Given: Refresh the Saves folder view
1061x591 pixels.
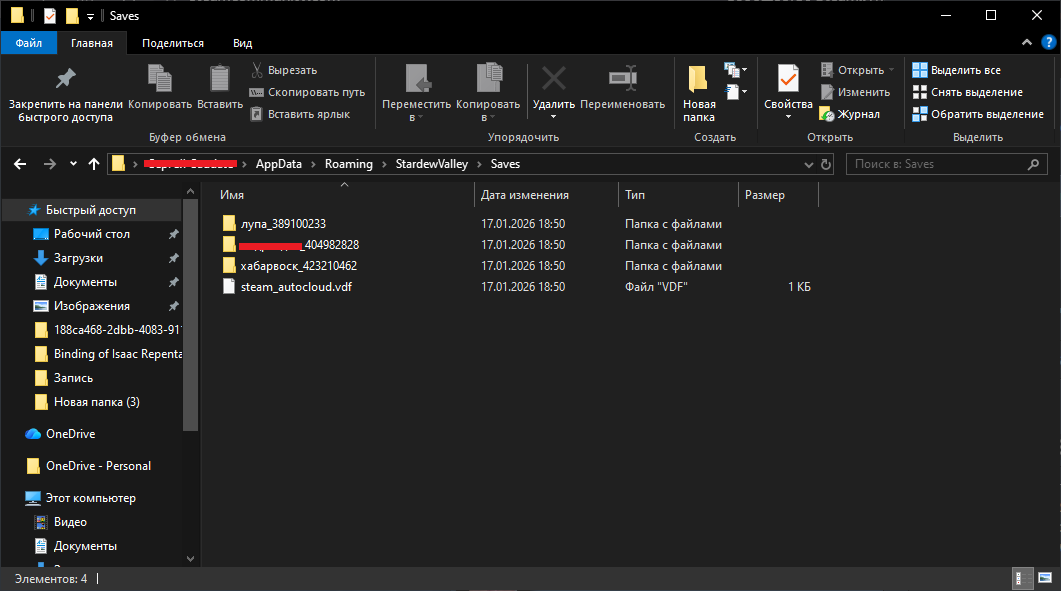Looking at the screenshot, I should click(x=826, y=165).
